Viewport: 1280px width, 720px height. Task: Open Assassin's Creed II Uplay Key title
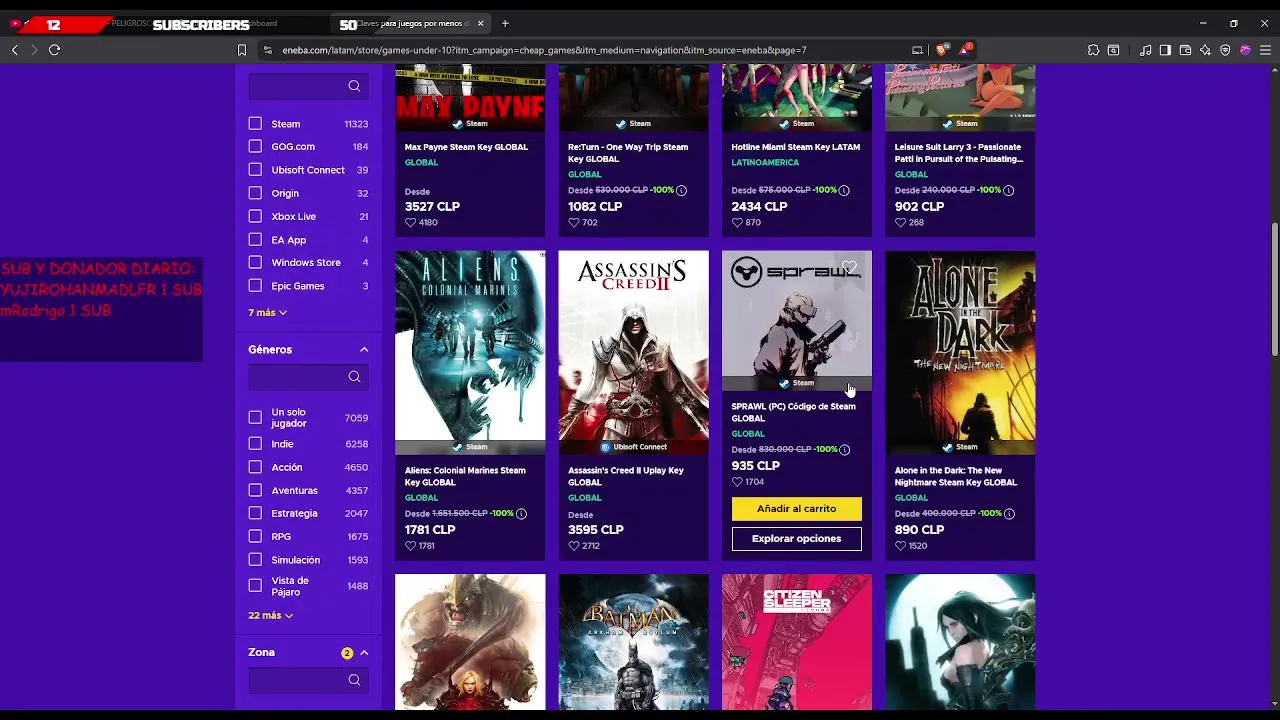point(626,476)
